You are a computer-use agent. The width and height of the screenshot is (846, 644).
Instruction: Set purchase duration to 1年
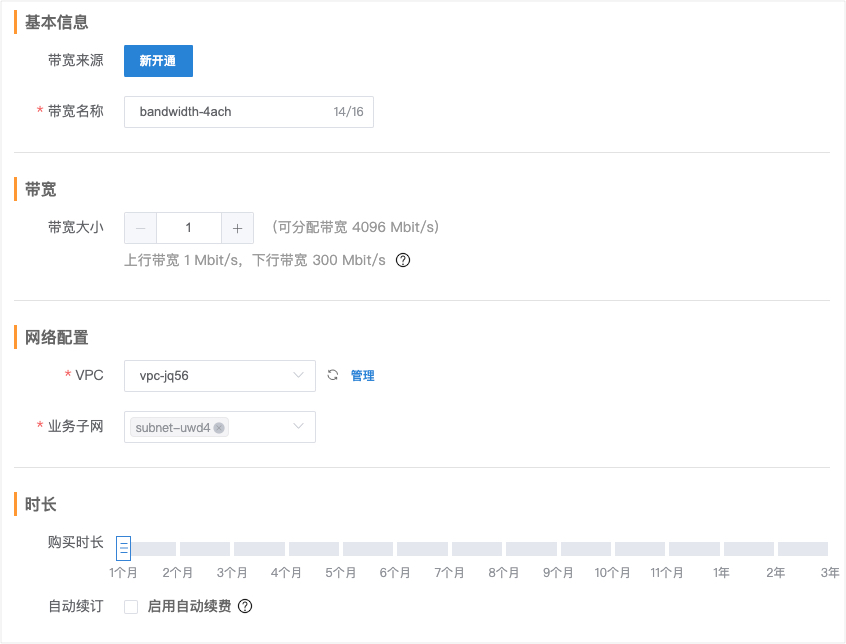721,549
